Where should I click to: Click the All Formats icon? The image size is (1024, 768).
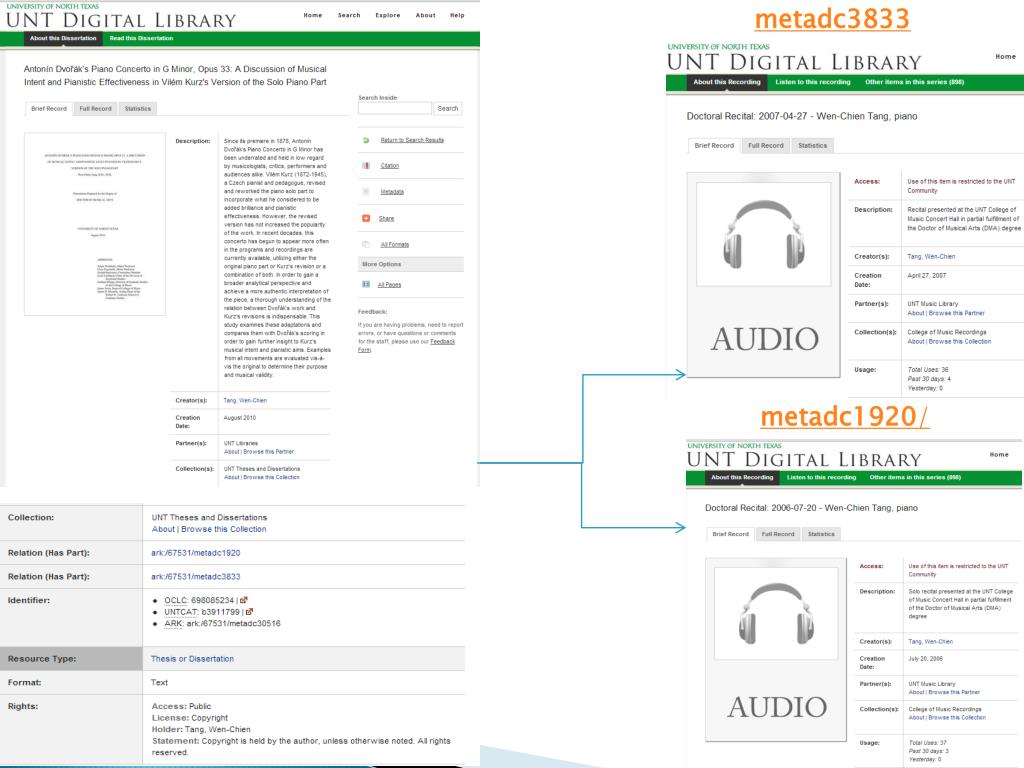click(x=366, y=244)
